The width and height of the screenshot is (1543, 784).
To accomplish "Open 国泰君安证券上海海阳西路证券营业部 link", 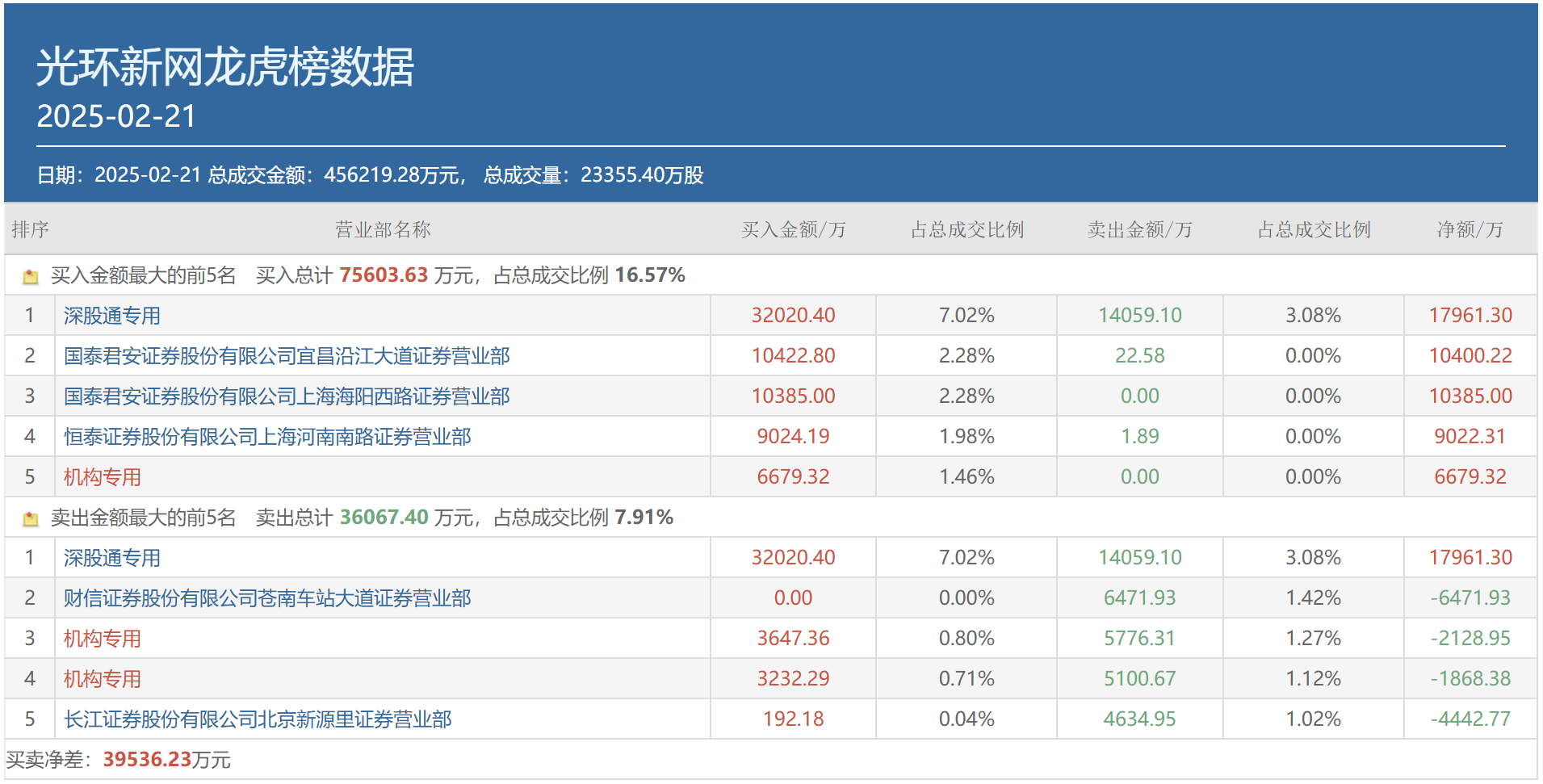I will (287, 396).
